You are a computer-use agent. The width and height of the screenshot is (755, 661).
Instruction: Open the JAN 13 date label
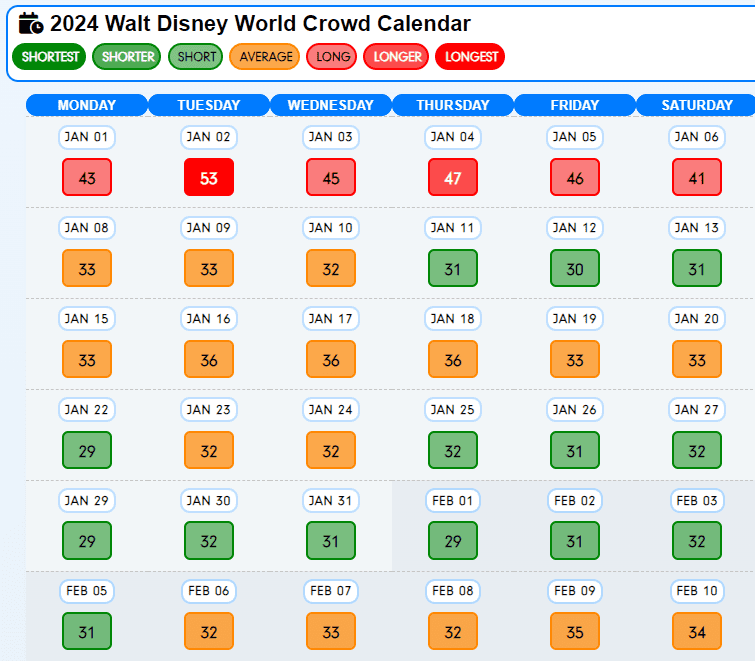point(697,228)
